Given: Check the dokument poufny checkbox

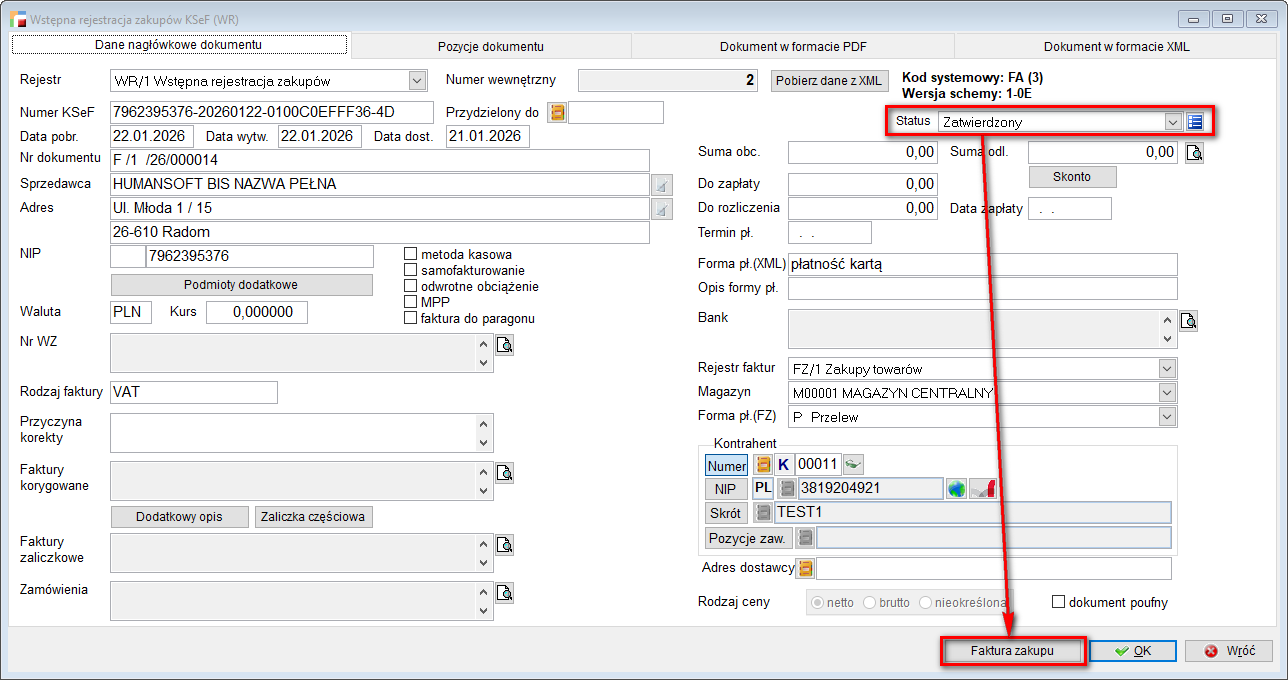Looking at the screenshot, I should tap(1058, 603).
